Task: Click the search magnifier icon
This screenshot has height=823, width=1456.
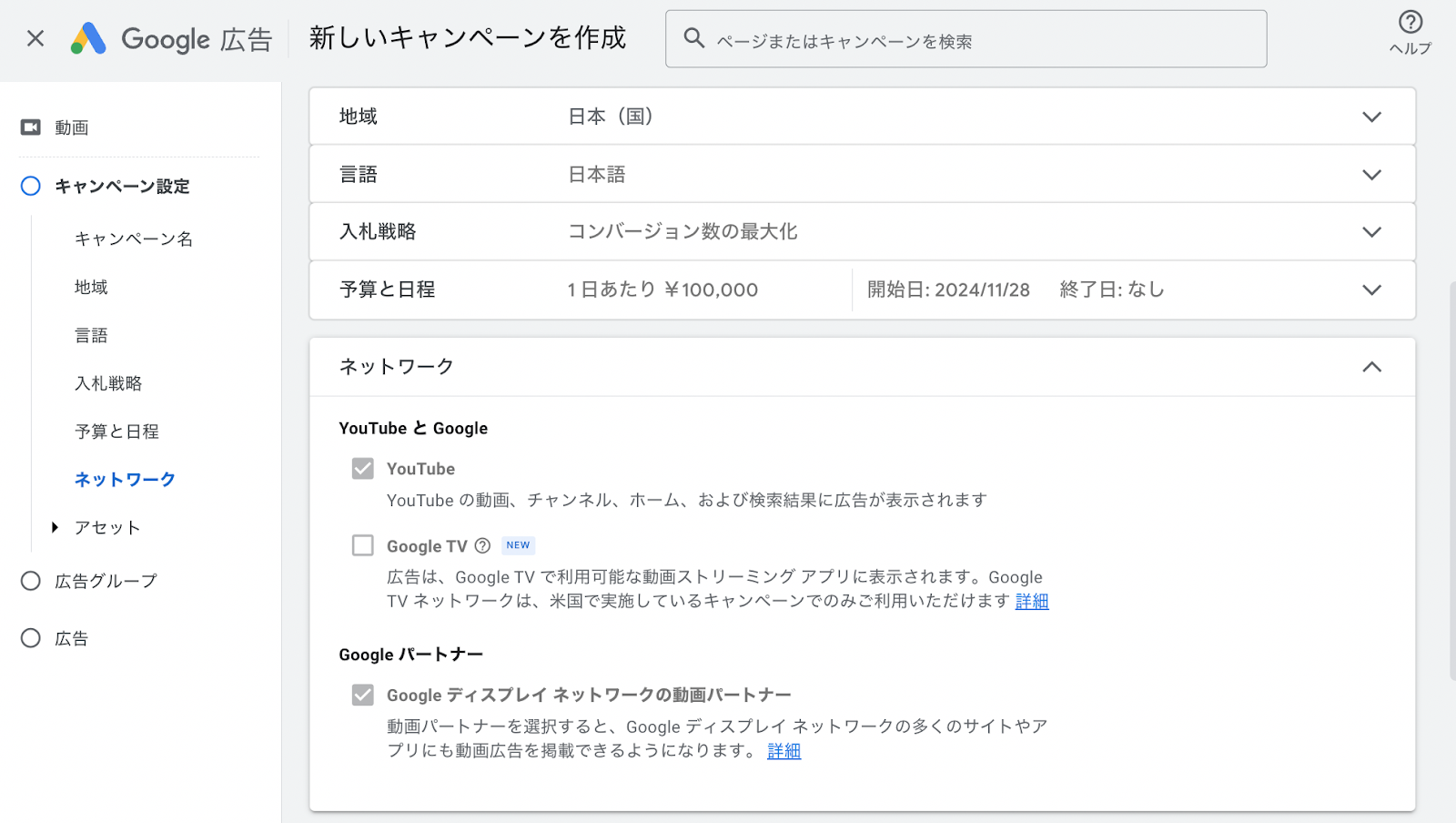Action: 694,38
